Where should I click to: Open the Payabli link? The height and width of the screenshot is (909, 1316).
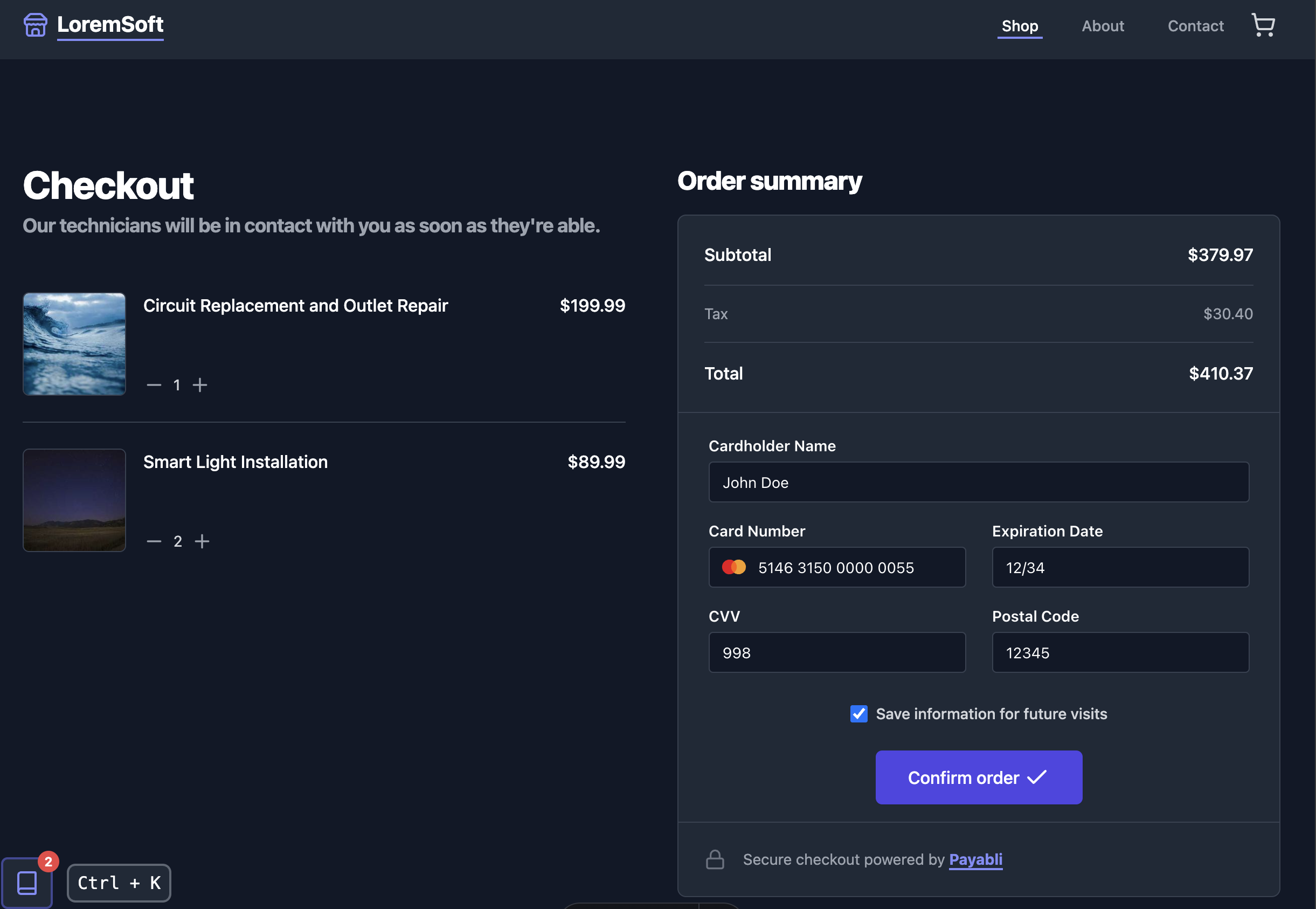[x=975, y=859]
